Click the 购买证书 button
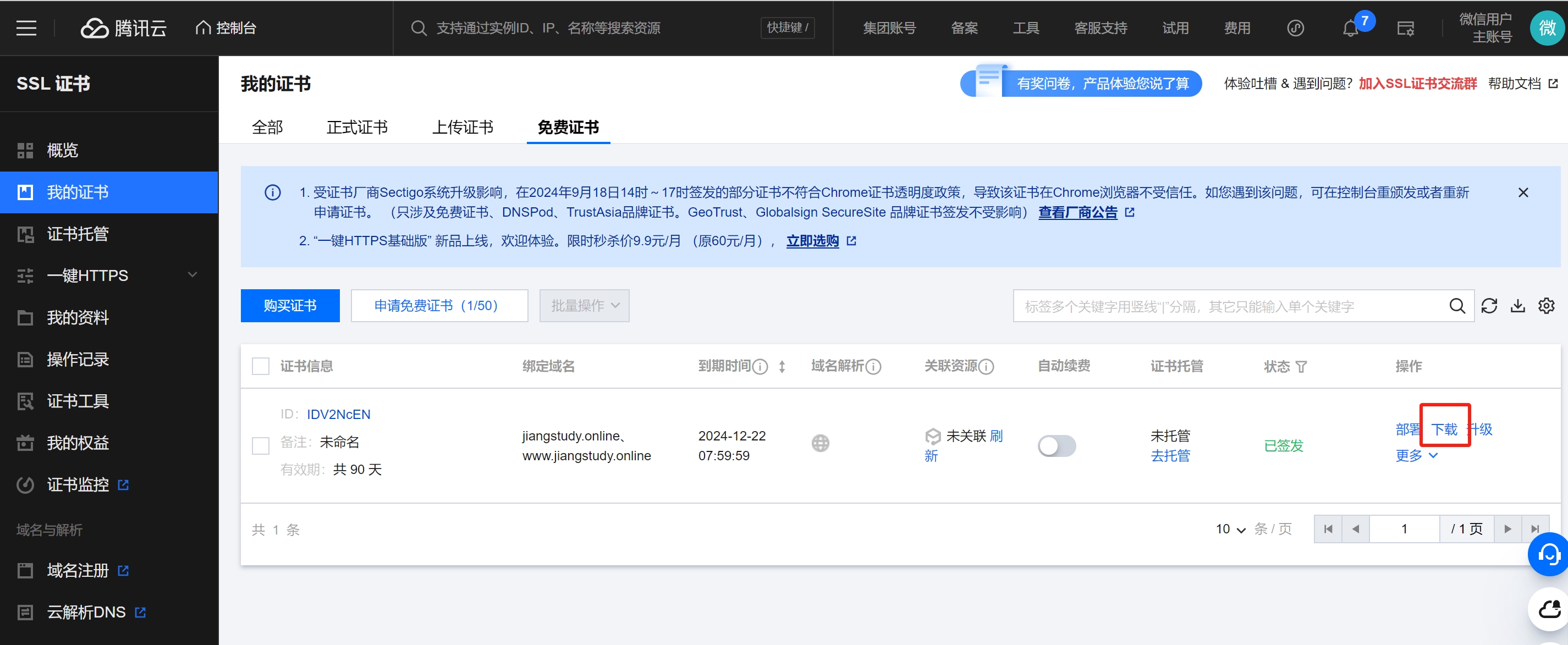Screen dimensions: 1568x645 click(x=290, y=306)
